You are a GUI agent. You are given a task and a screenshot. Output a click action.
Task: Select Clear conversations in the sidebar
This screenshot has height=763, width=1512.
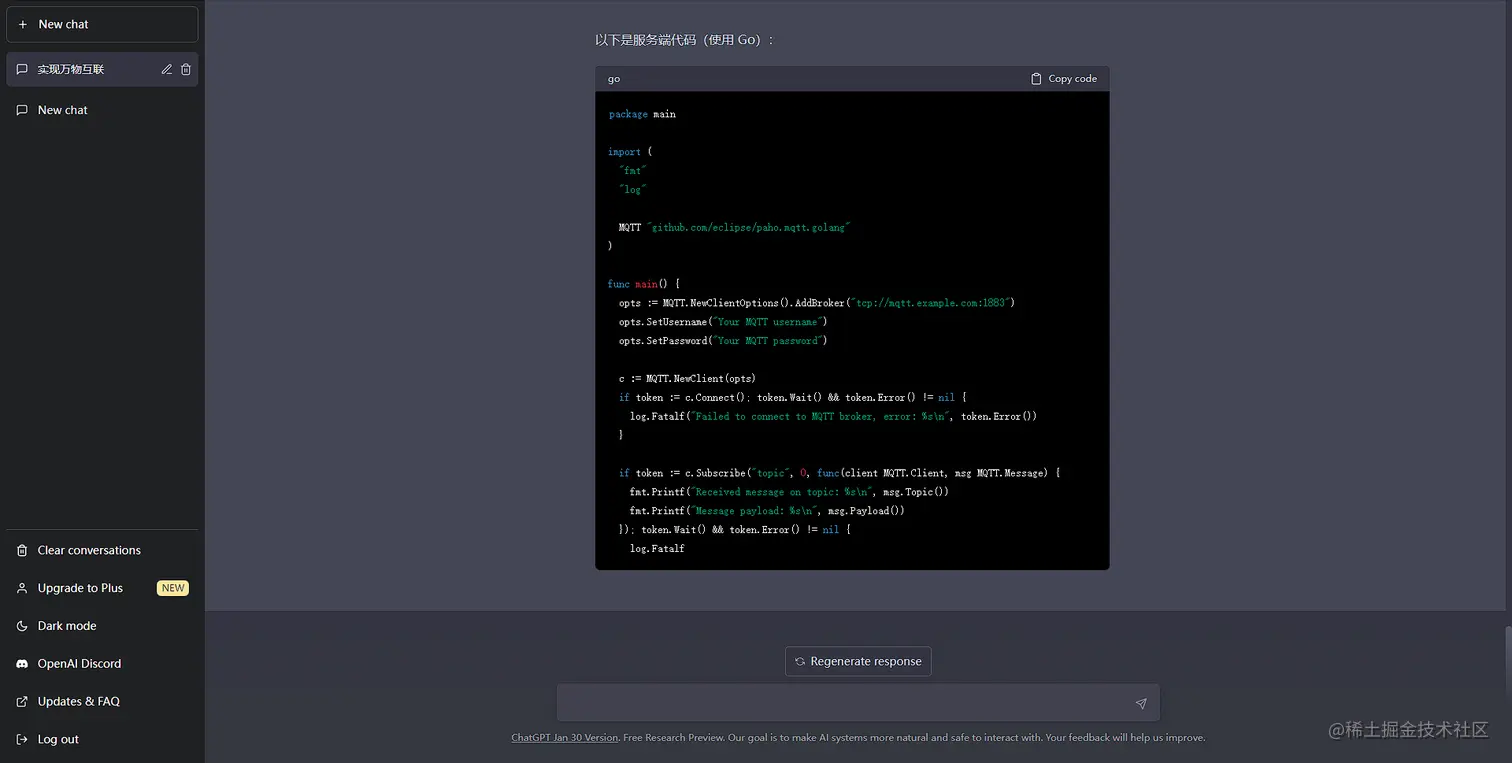[102, 550]
